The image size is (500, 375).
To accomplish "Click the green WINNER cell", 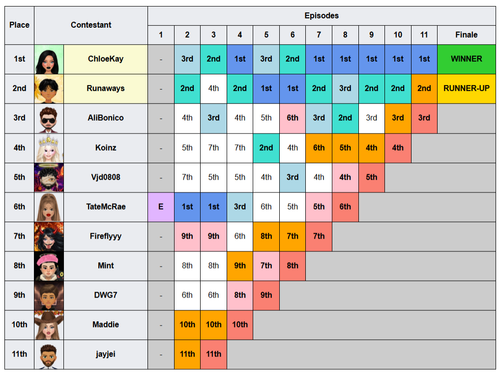I will [466, 59].
